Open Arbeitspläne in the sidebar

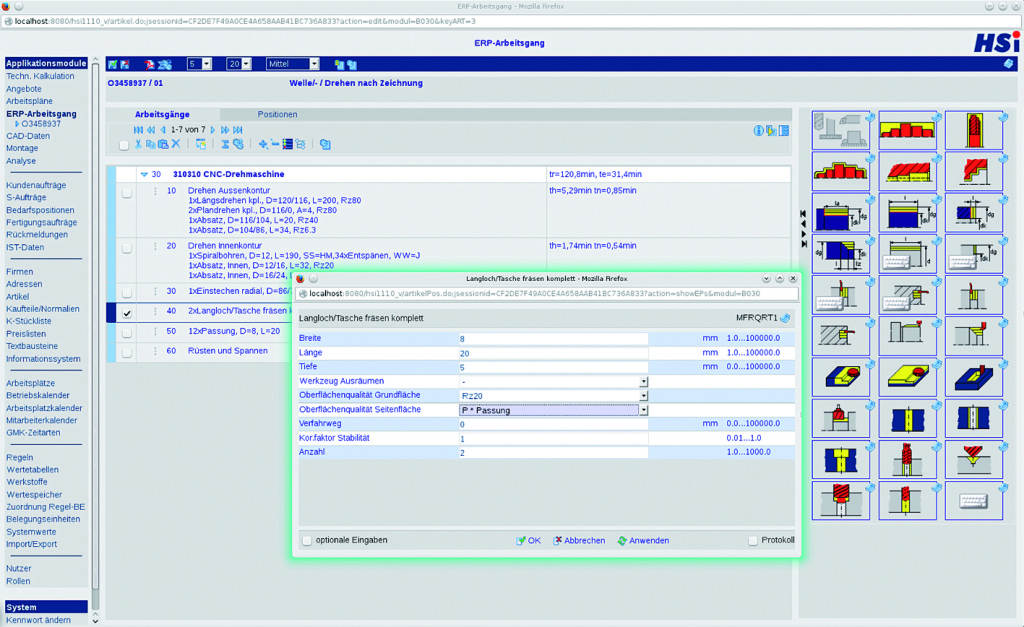(x=29, y=101)
